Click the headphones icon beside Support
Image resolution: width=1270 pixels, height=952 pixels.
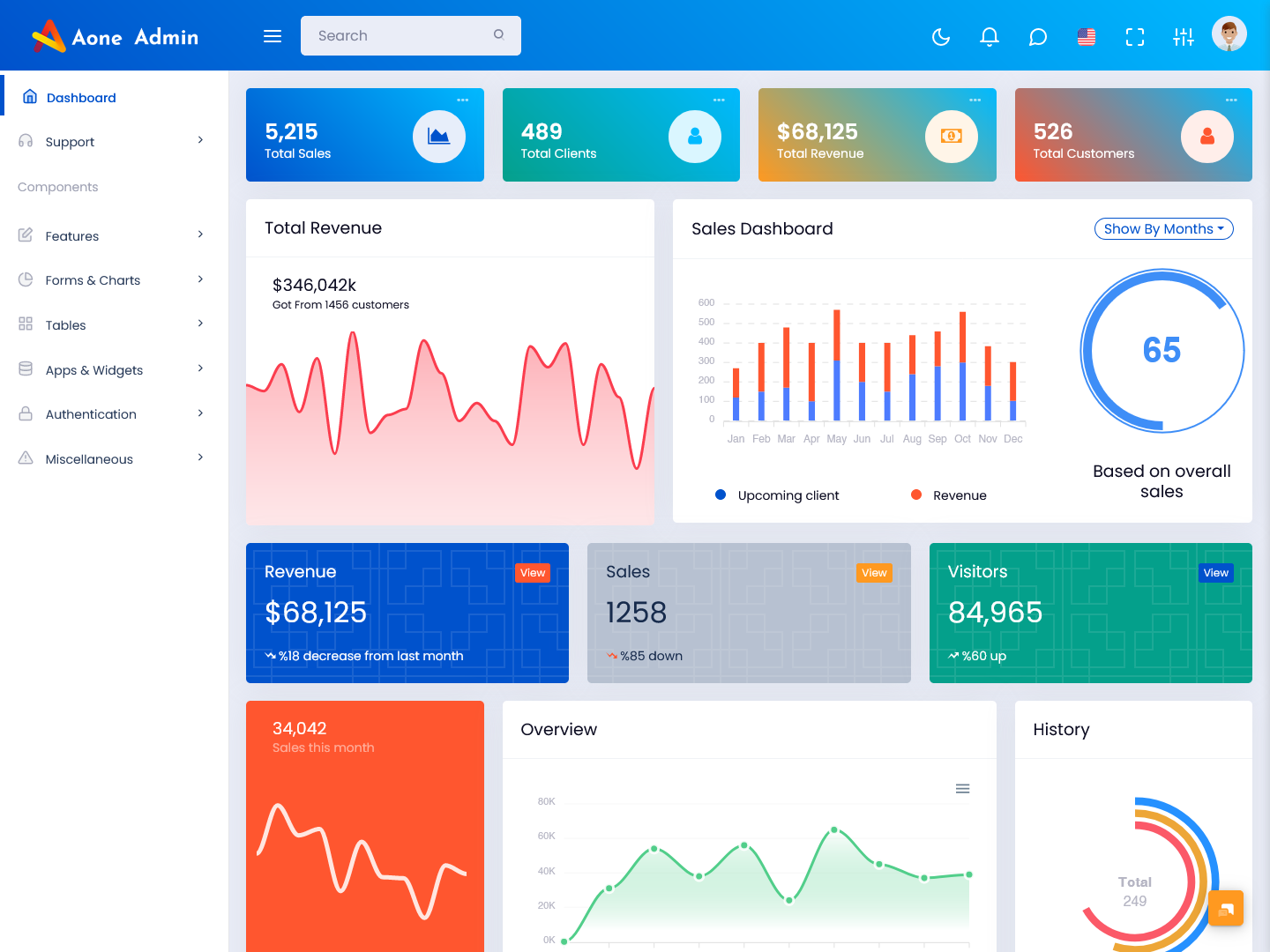26,141
